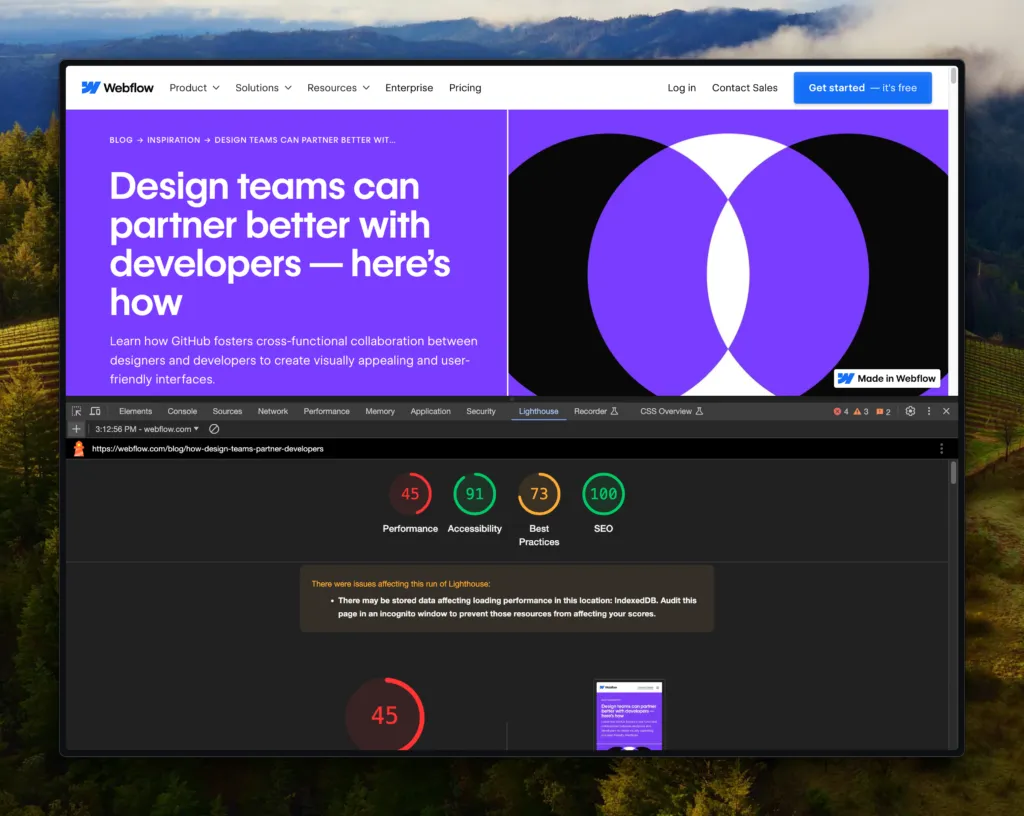This screenshot has width=1024, height=816.
Task: Click the IndexedDB warning message text
Action: tap(517, 607)
